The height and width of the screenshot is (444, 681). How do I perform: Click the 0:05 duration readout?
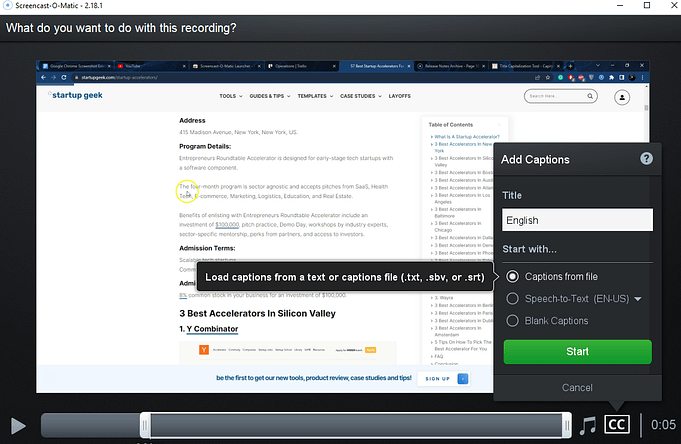[663, 424]
